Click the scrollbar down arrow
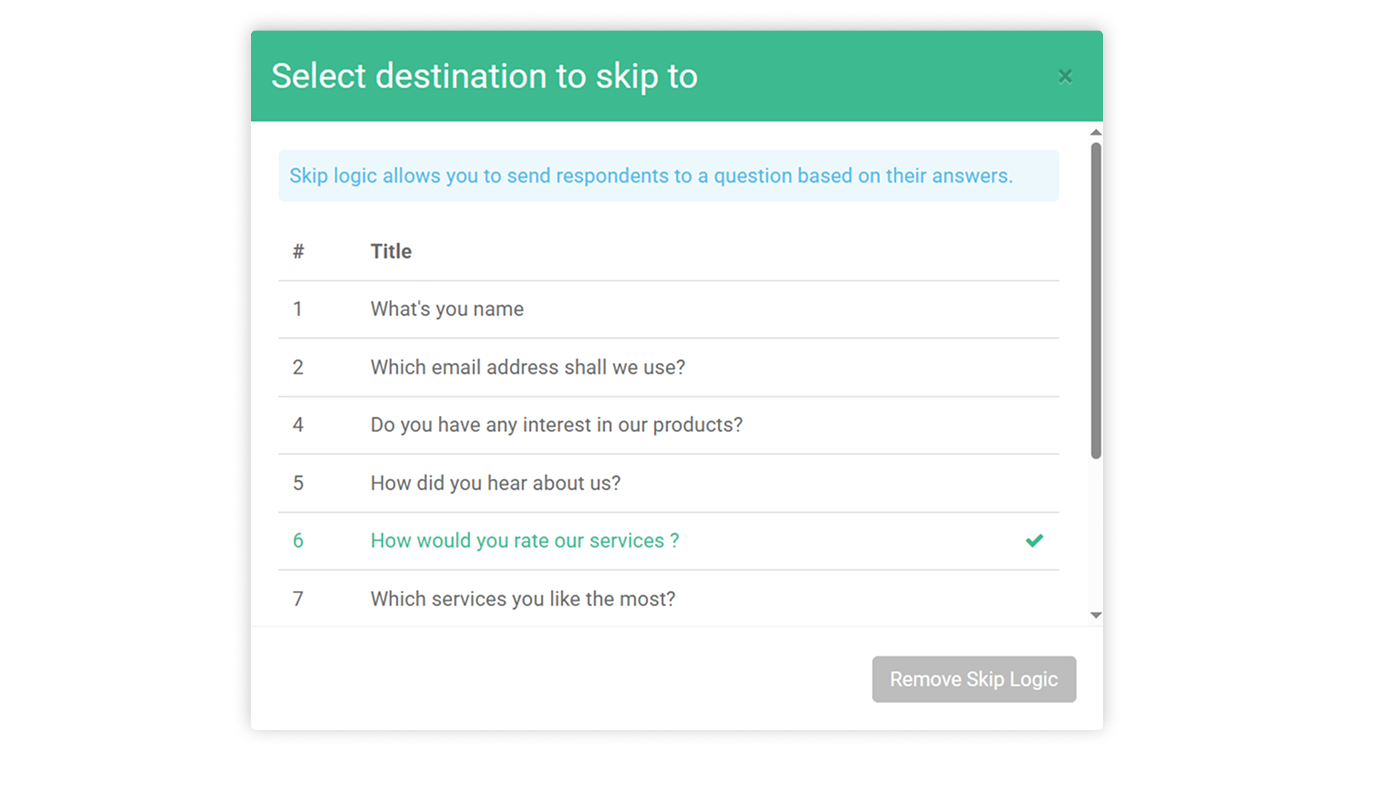Screen dimensions: 1390x790 (x=1096, y=615)
